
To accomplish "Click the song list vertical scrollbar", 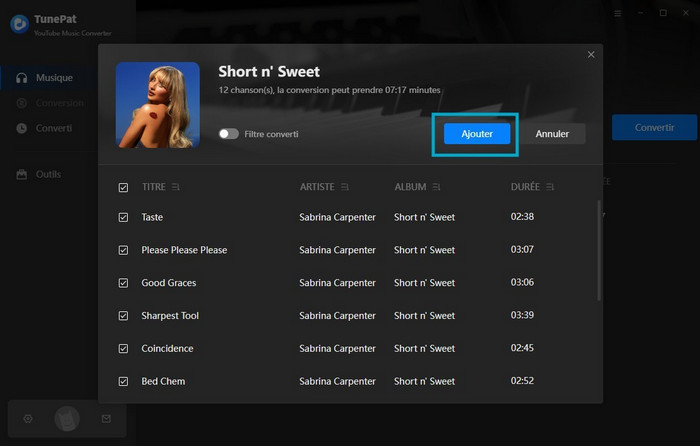I will click(599, 250).
